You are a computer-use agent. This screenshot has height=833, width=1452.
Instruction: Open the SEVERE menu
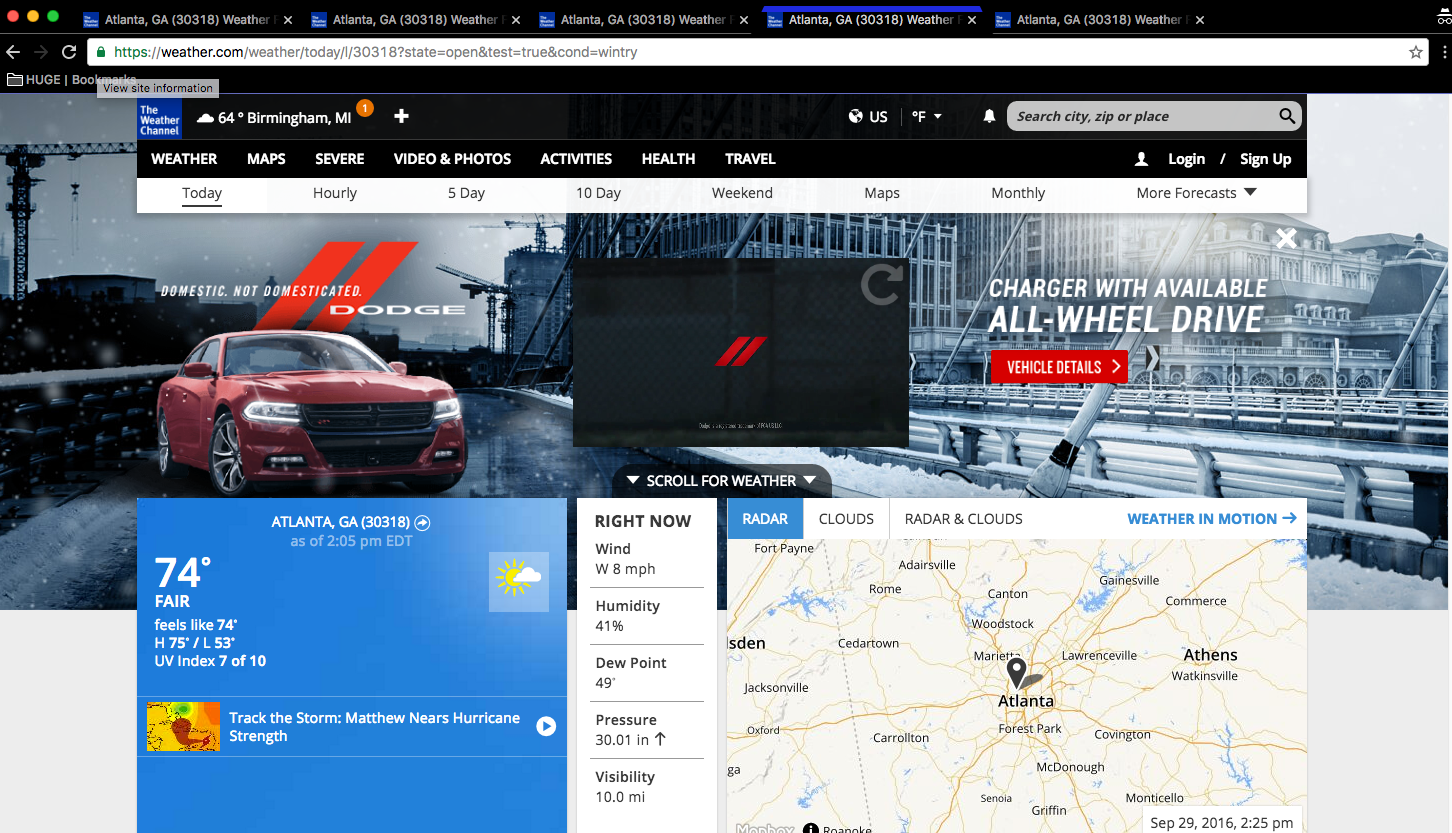pyautogui.click(x=340, y=159)
